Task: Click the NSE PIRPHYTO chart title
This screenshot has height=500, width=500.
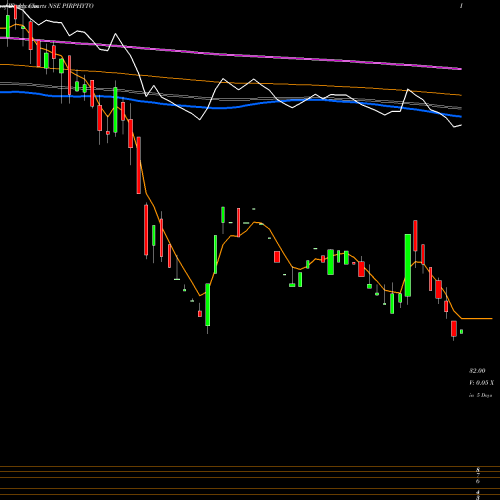Action: pyautogui.click(x=71, y=6)
